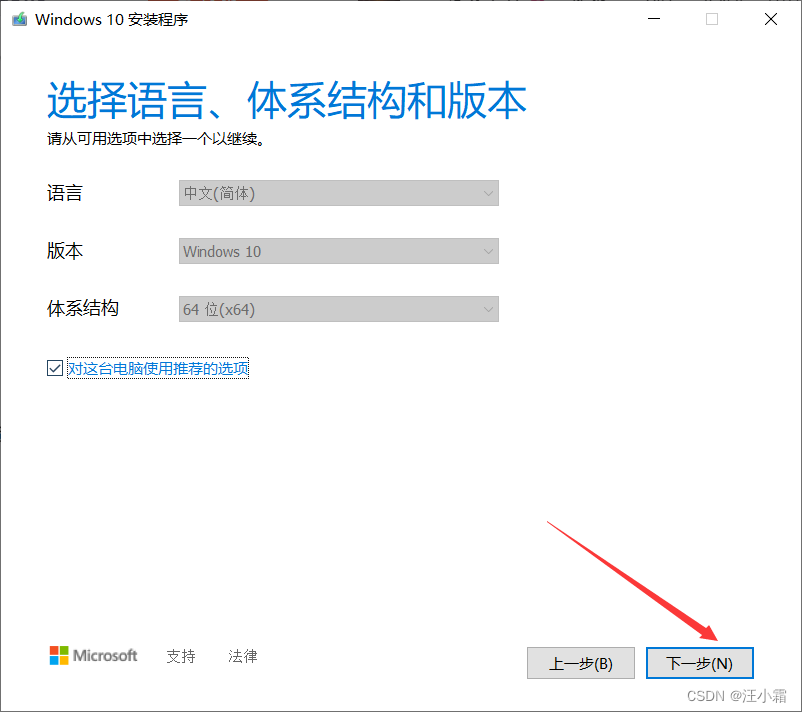Uncheck '对这台电脑使用推荐的选项' checkbox

[x=55, y=368]
